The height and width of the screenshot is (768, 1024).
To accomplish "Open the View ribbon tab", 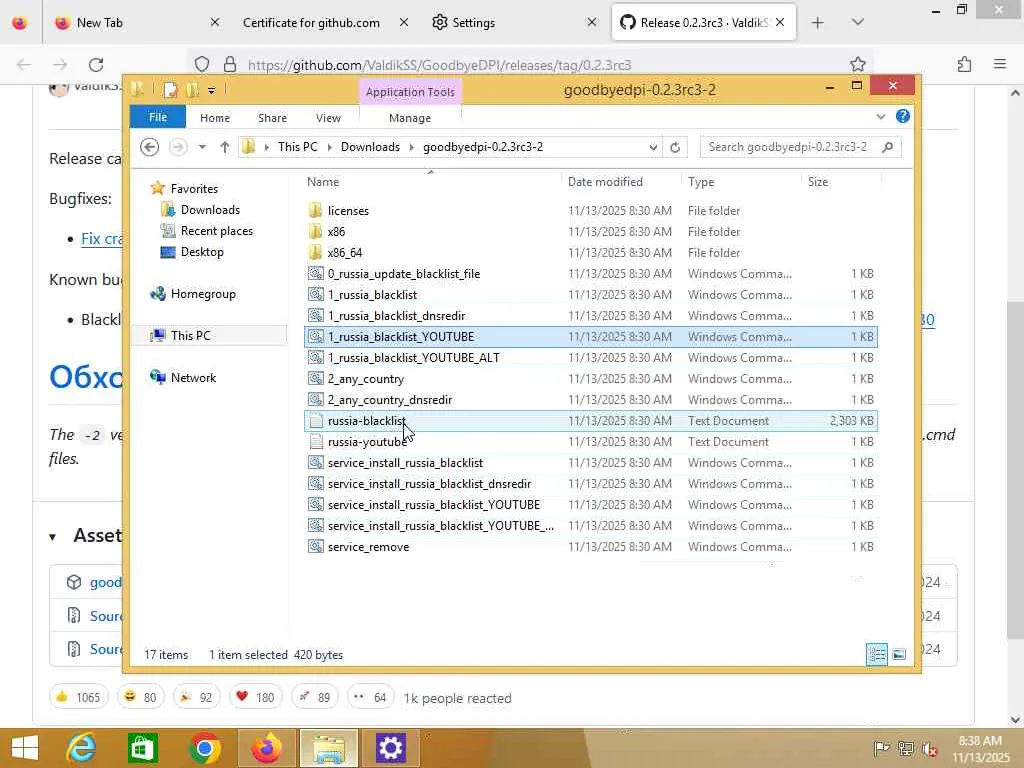I will [328, 118].
